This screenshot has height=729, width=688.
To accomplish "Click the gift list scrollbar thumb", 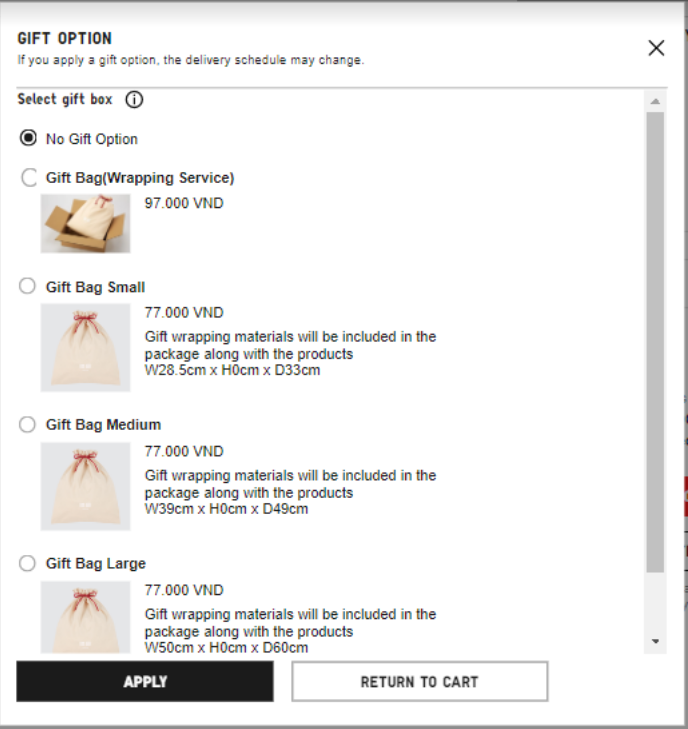I will (655, 340).
